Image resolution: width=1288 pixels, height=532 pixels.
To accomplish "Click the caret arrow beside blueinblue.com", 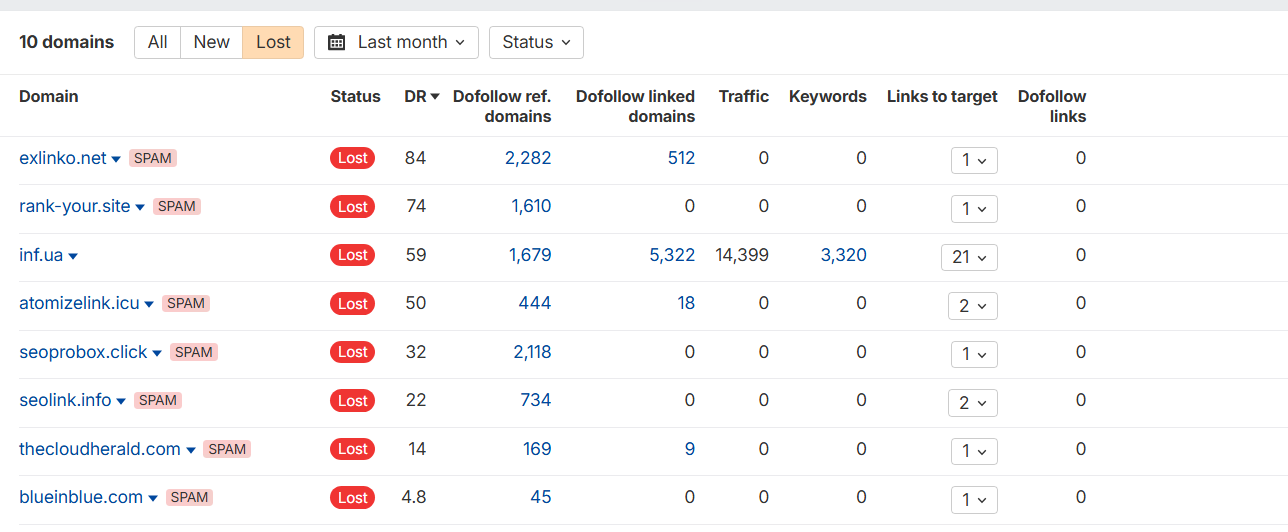I will click(153, 498).
